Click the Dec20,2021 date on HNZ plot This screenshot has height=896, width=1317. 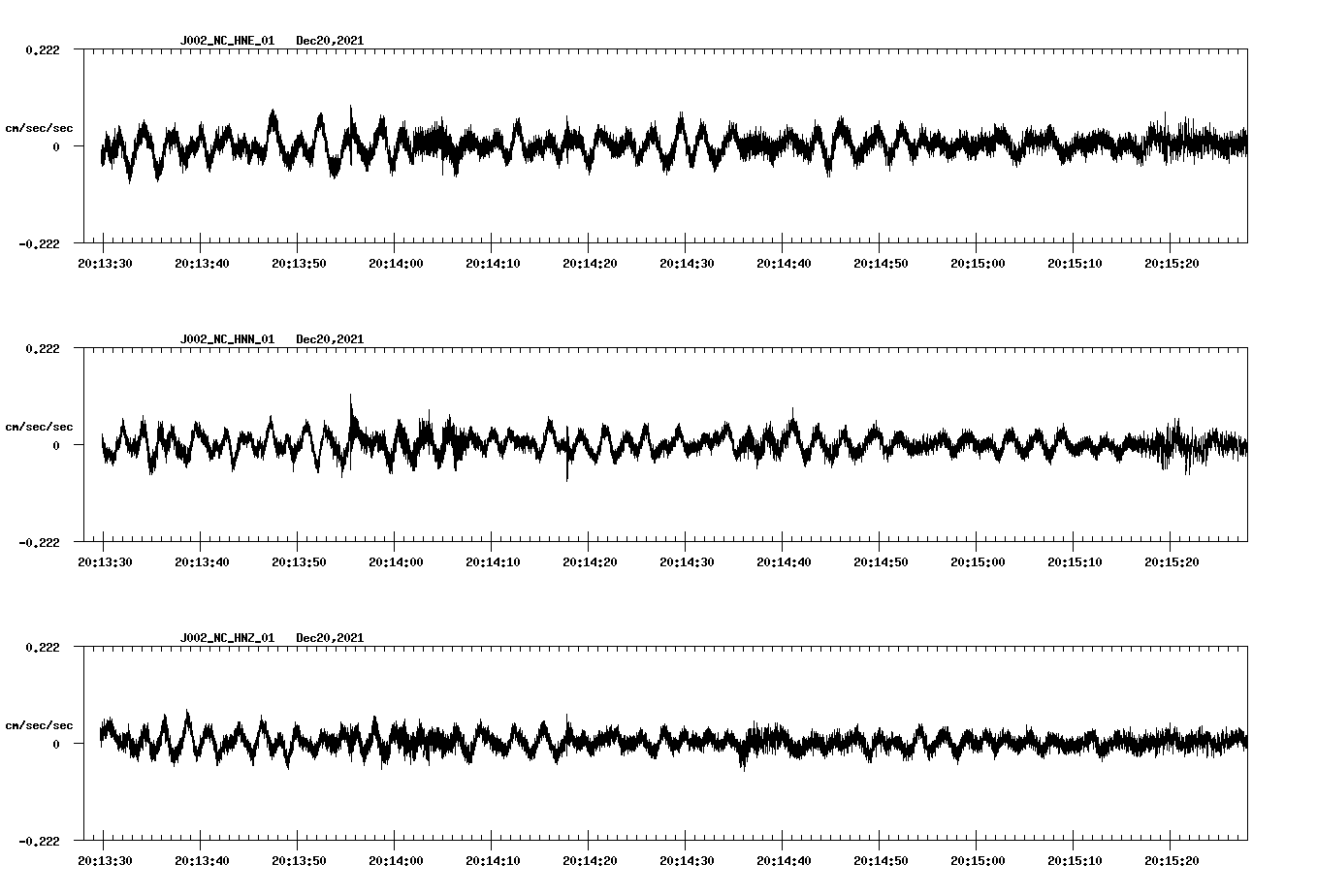pos(330,638)
